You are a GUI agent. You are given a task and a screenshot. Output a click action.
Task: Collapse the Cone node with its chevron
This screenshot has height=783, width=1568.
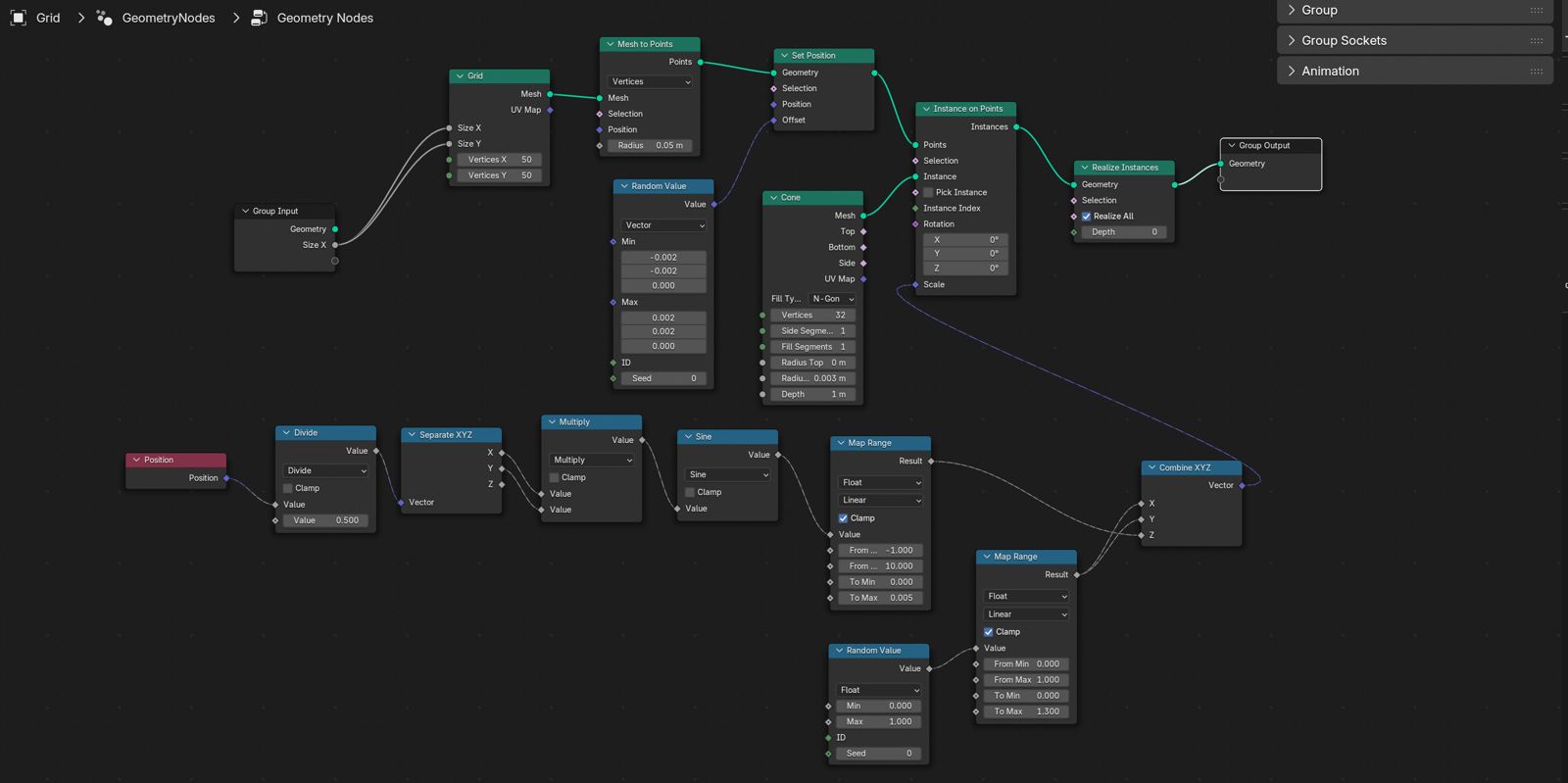tap(773, 198)
